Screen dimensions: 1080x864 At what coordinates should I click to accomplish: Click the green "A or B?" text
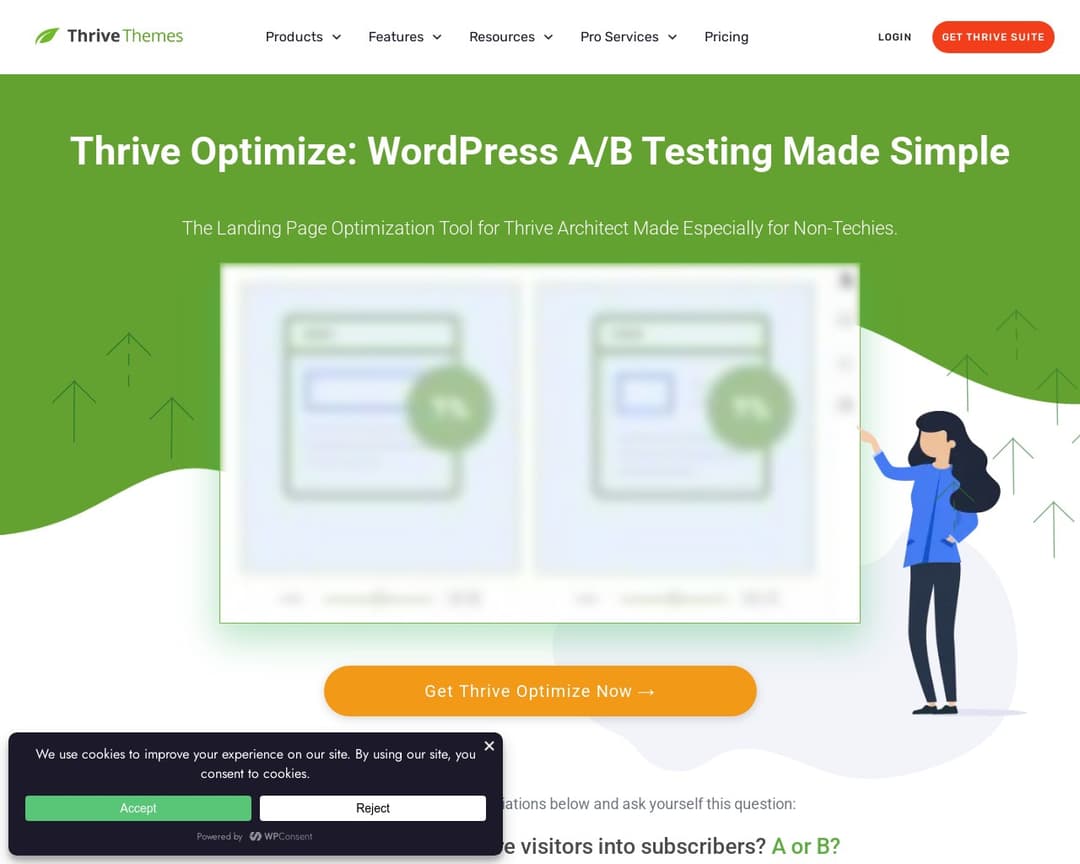[806, 846]
